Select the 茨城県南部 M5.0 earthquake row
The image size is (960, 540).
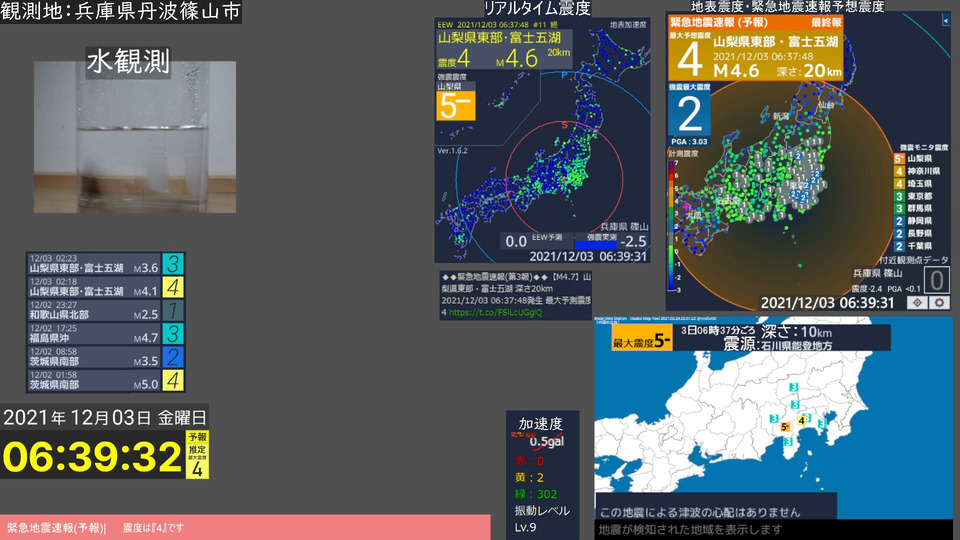[105, 380]
